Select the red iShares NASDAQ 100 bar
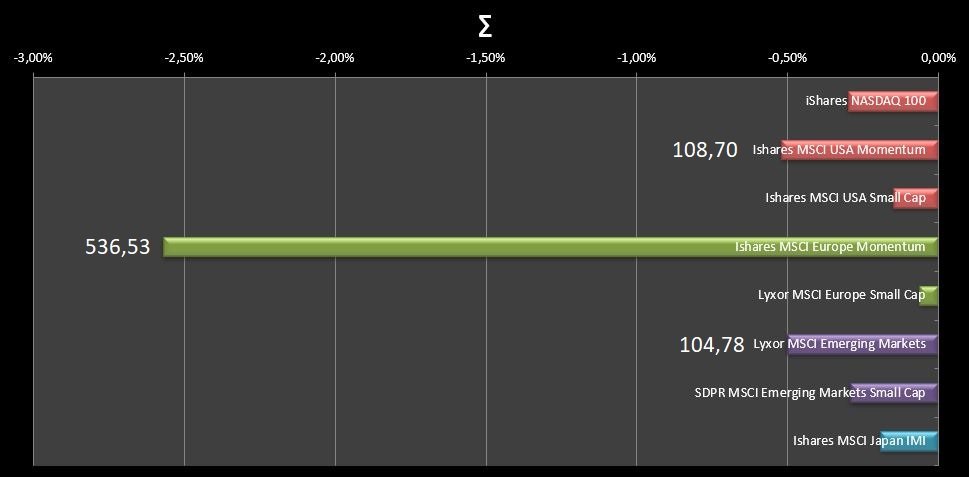 click(x=892, y=100)
